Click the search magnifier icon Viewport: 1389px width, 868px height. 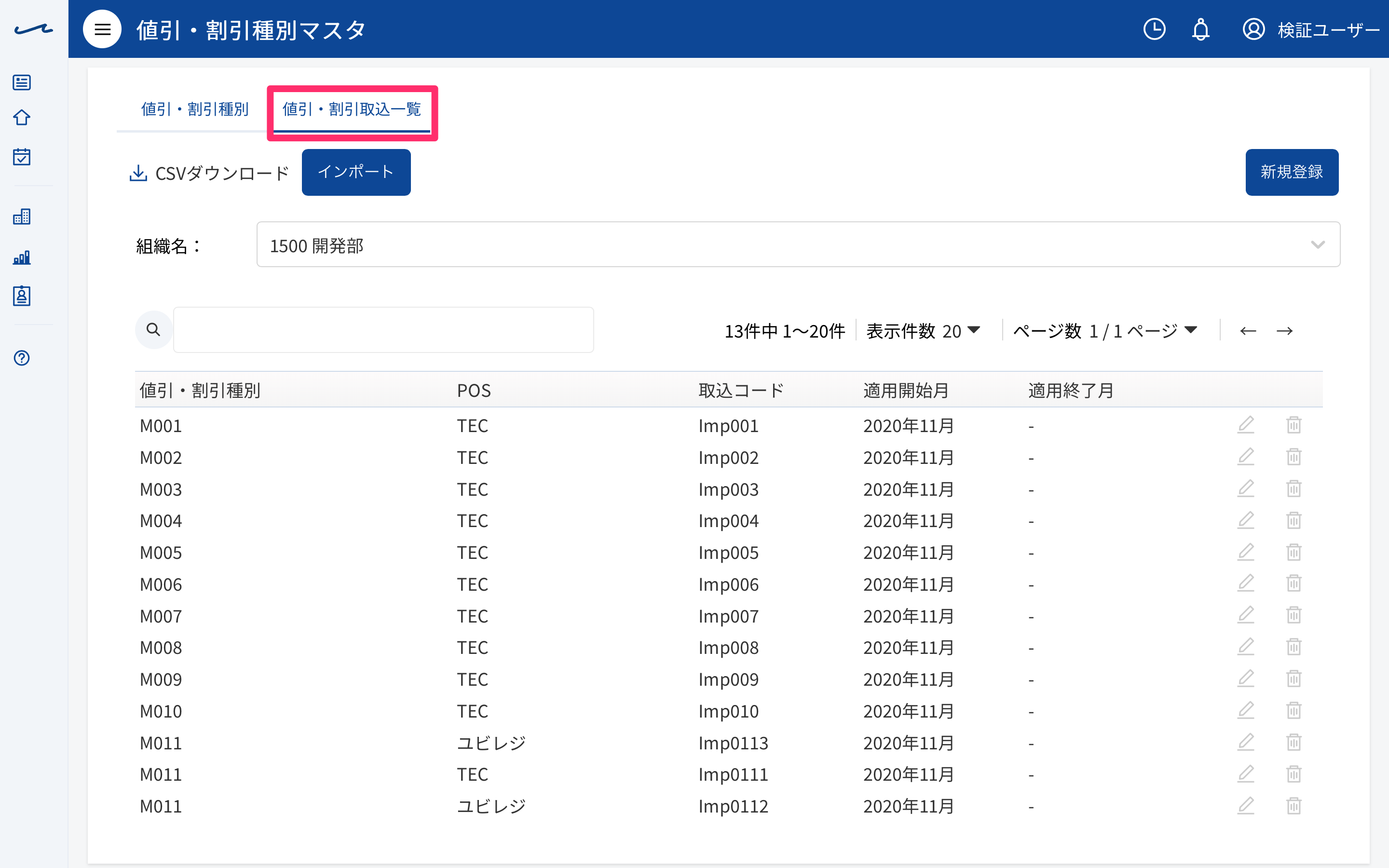tap(153, 329)
